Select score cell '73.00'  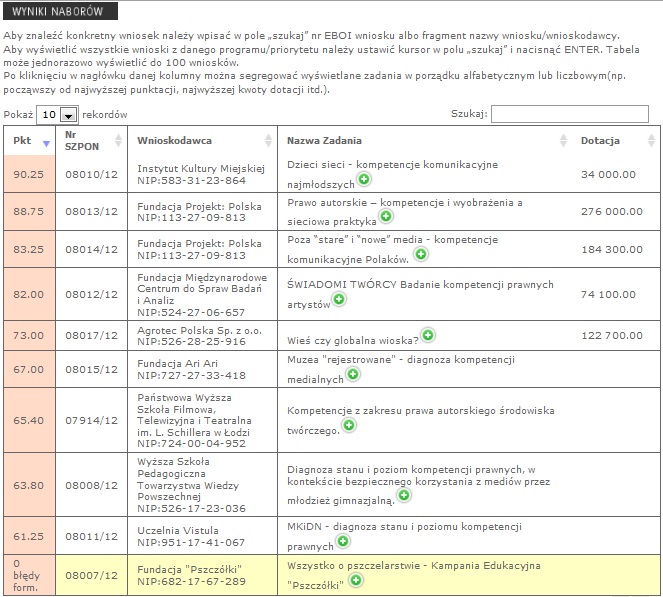[29, 335]
